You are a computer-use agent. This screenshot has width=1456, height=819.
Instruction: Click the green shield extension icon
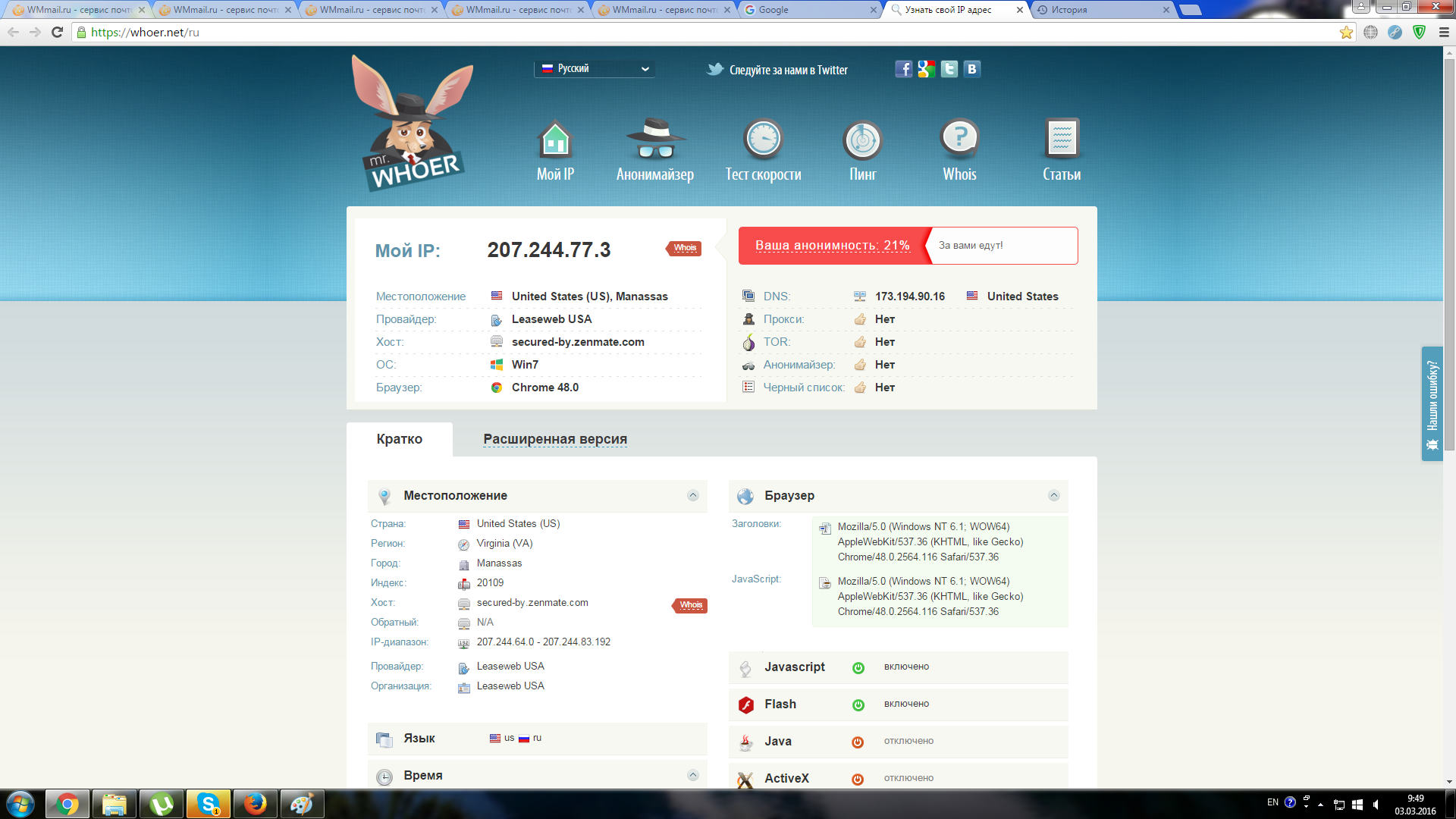pos(1420,32)
